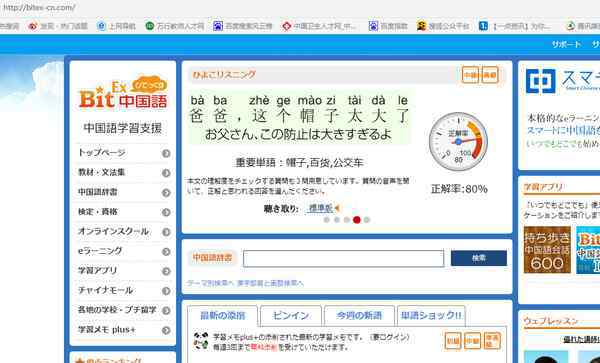The image size is (600, 363).
Task: Click the サポート link in the top blue bar
Action: click(x=566, y=45)
